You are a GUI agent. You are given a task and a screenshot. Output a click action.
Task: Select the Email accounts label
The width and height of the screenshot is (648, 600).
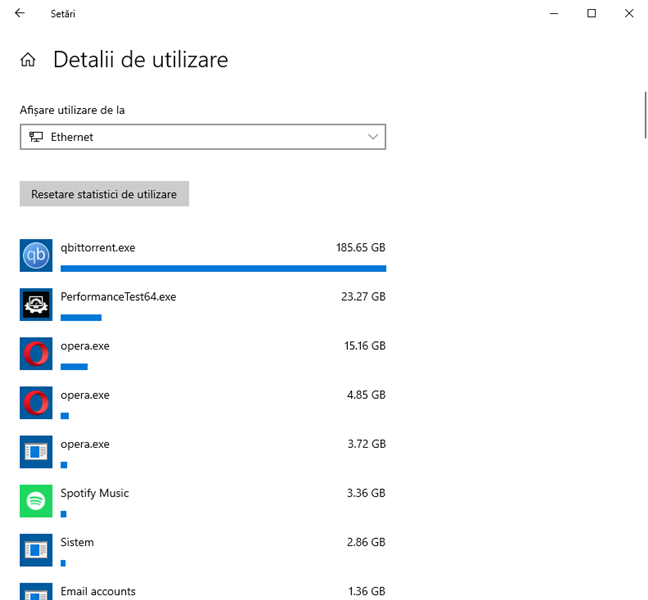[98, 591]
